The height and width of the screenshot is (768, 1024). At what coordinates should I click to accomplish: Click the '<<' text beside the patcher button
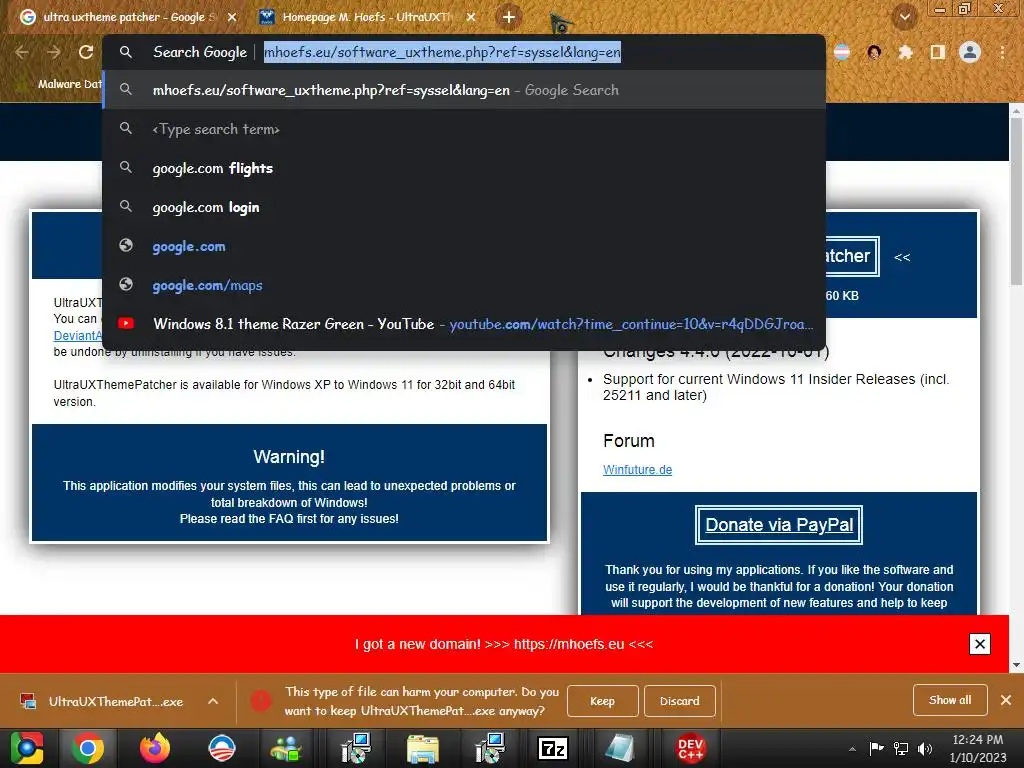pyautogui.click(x=902, y=257)
